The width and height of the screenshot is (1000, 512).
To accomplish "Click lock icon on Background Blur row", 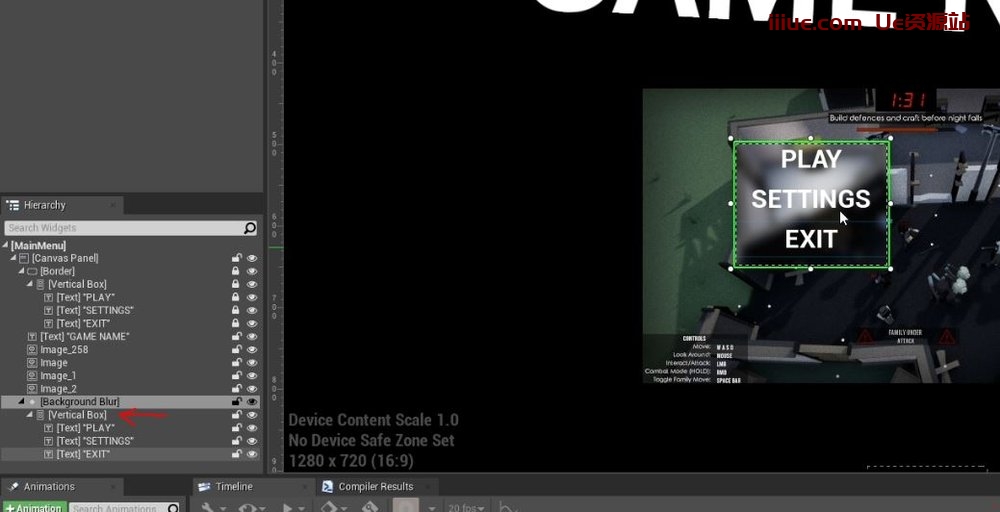I will (236, 402).
